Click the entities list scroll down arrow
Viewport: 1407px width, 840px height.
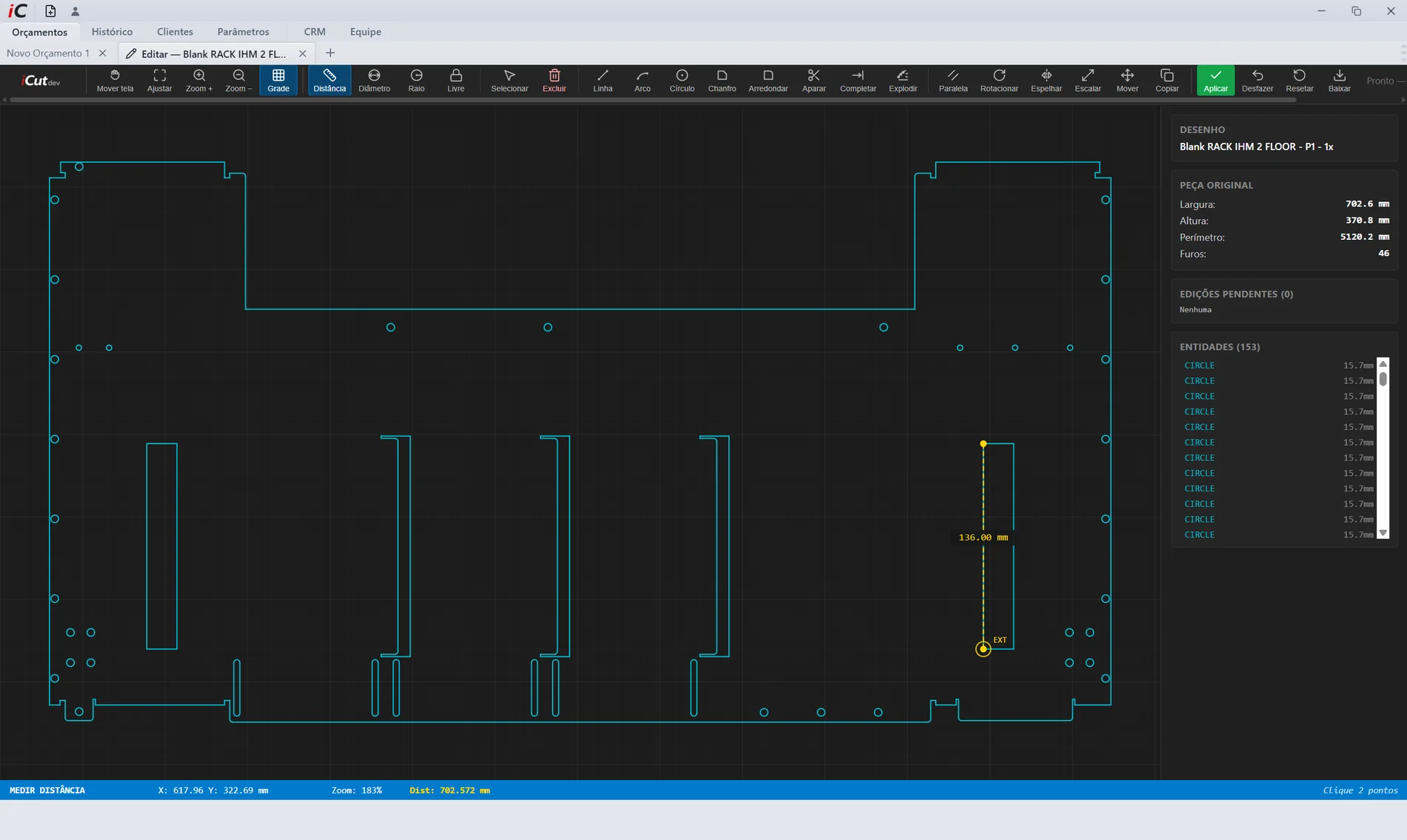[1383, 533]
